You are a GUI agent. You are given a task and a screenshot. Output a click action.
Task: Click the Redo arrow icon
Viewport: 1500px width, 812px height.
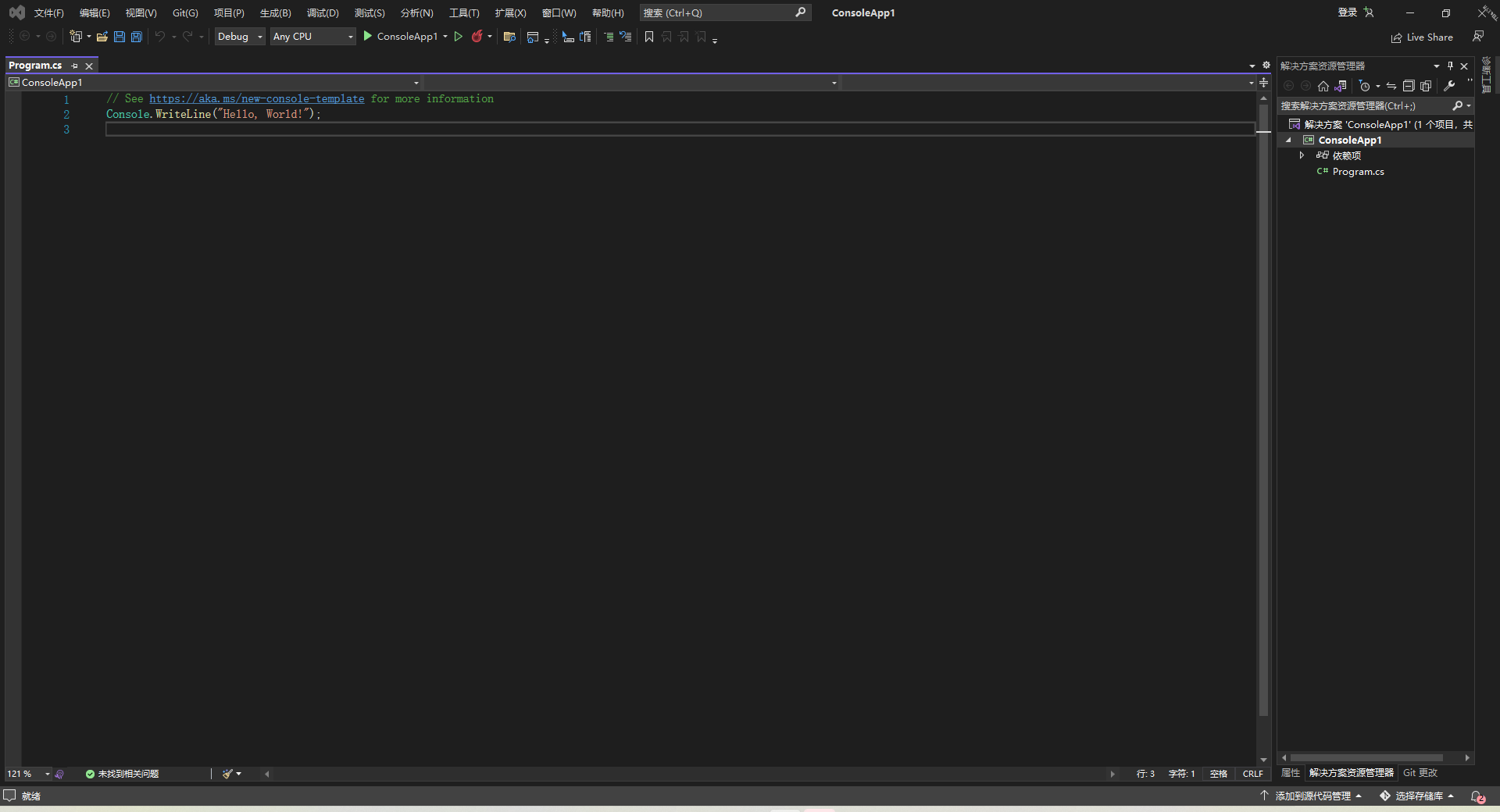[x=187, y=37]
